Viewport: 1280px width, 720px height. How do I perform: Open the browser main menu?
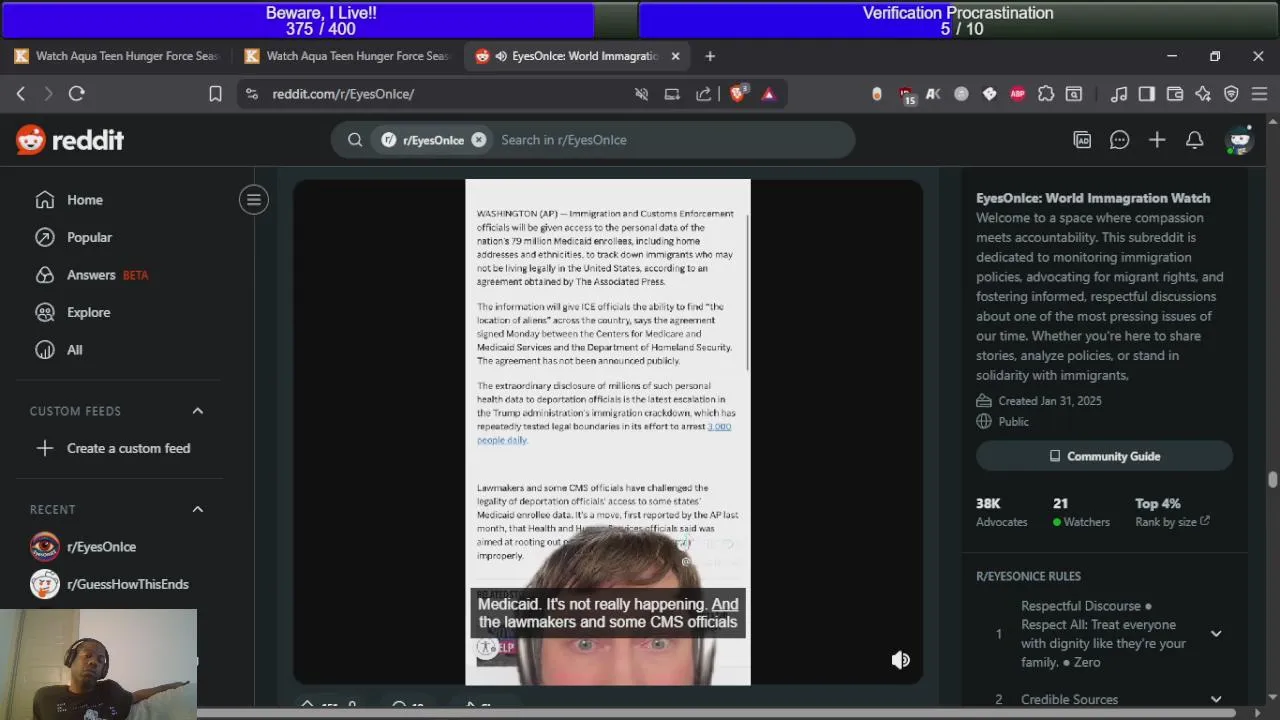coord(1259,94)
